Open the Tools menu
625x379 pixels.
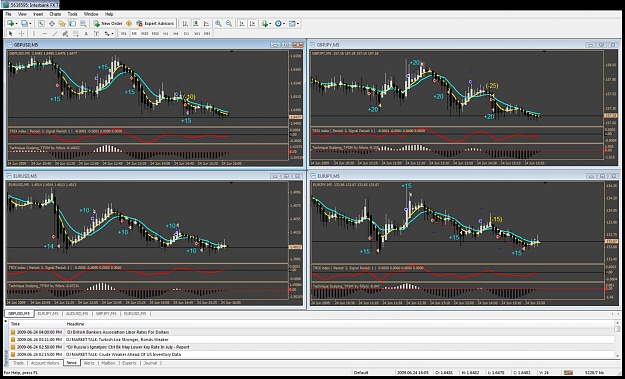tap(72, 14)
